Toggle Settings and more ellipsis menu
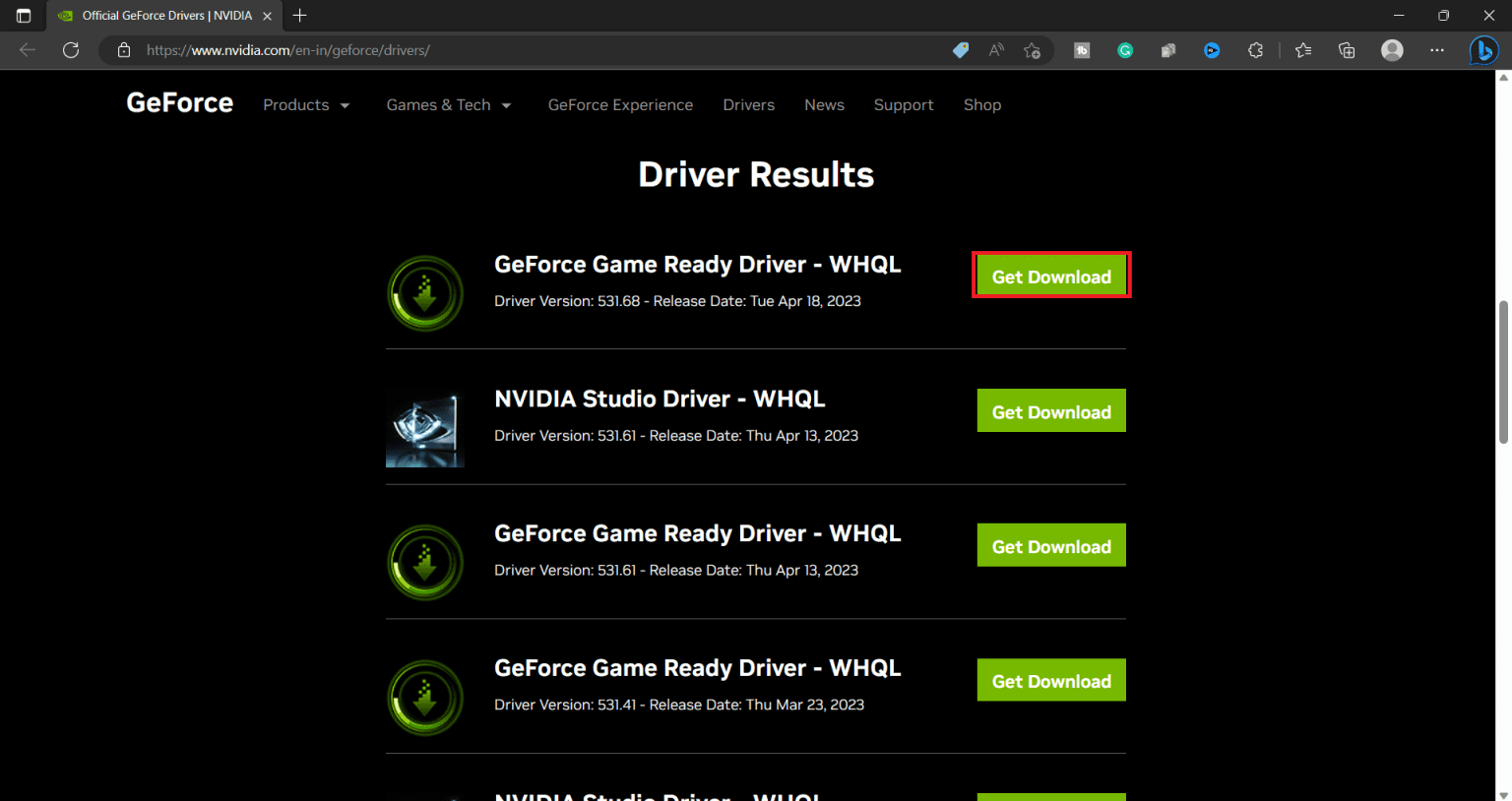 [x=1437, y=50]
